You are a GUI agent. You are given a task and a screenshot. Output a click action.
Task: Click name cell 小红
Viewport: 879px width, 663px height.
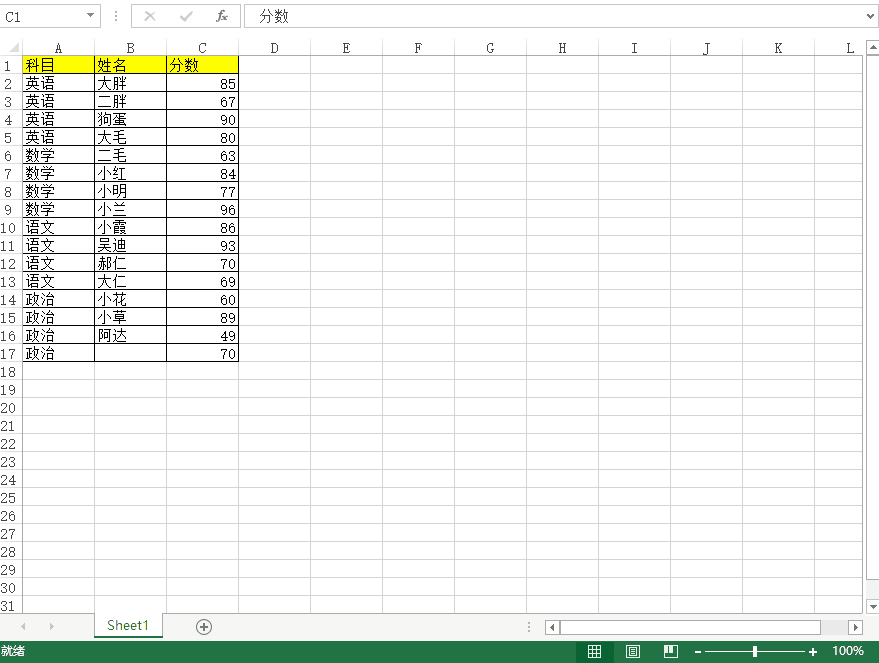[130, 173]
